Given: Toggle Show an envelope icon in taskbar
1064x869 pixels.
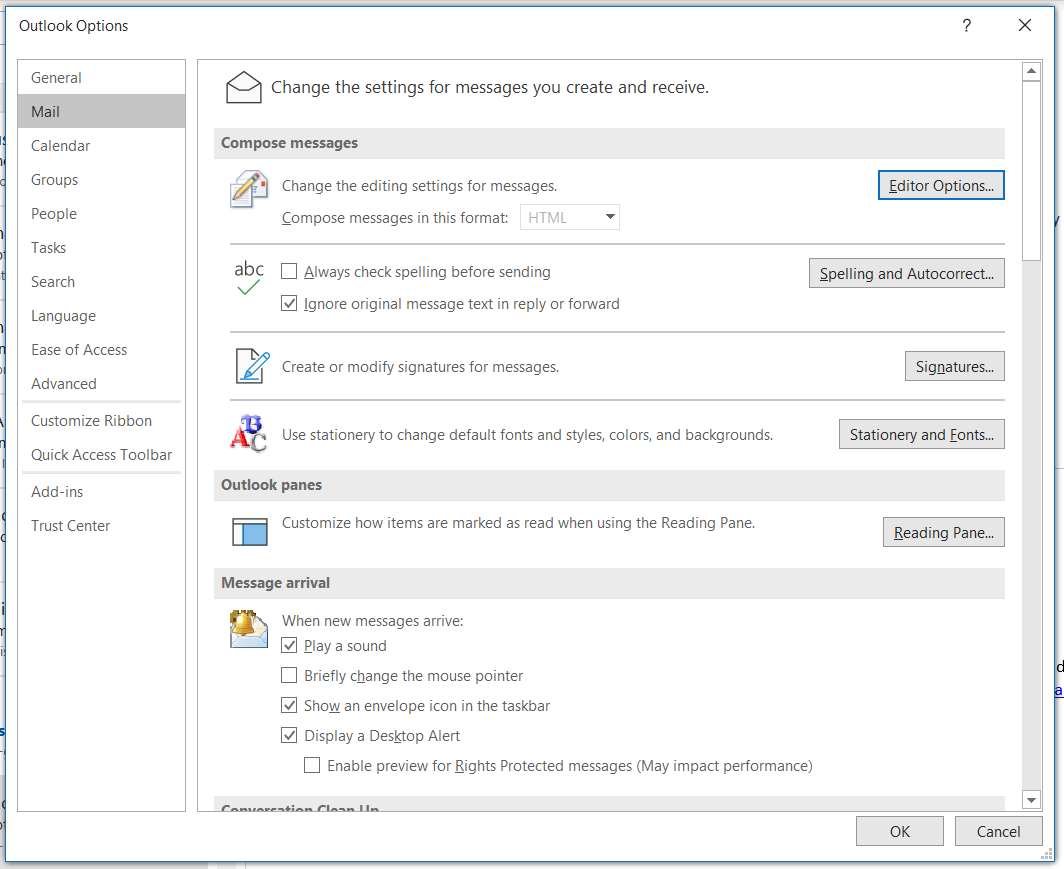Looking at the screenshot, I should tap(289, 706).
